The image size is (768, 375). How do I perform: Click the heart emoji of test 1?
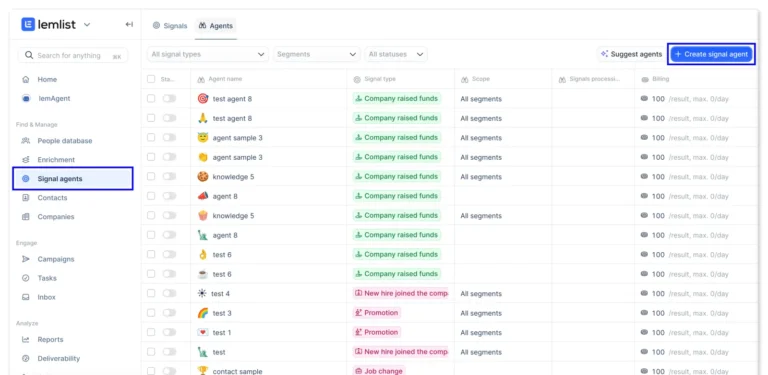coord(203,332)
